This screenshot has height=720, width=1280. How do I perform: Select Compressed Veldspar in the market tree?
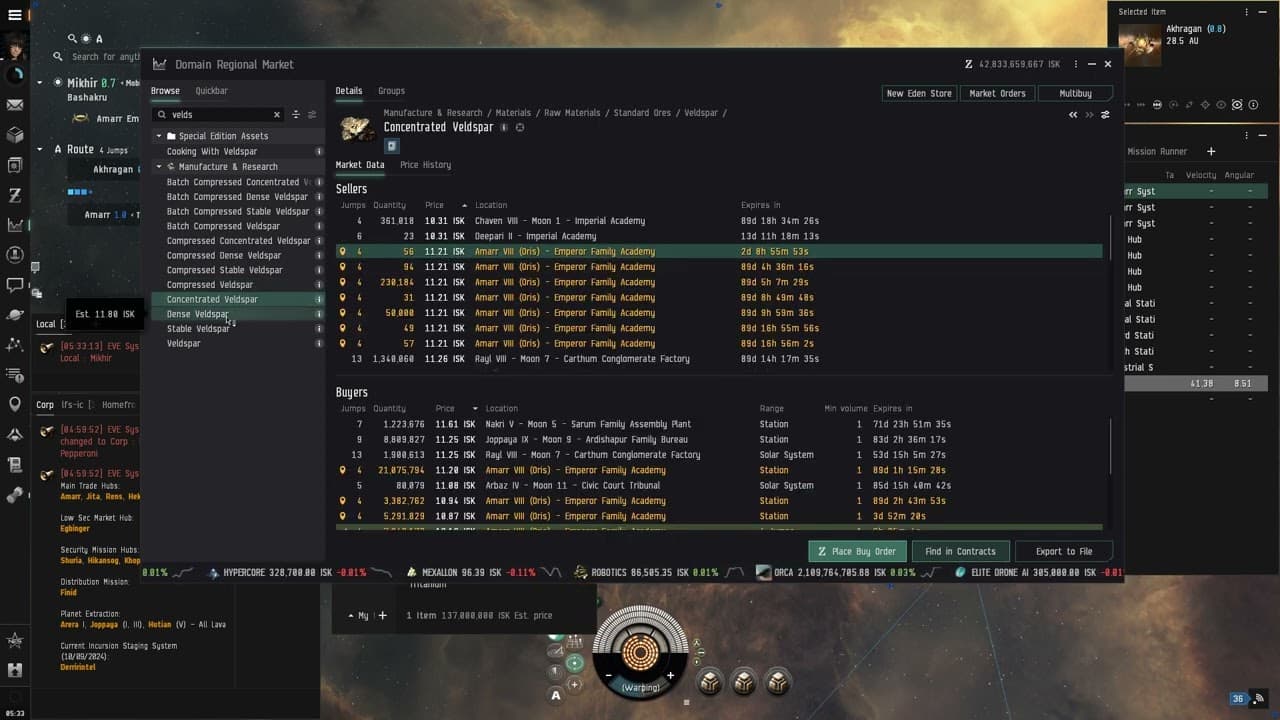[x=210, y=285]
